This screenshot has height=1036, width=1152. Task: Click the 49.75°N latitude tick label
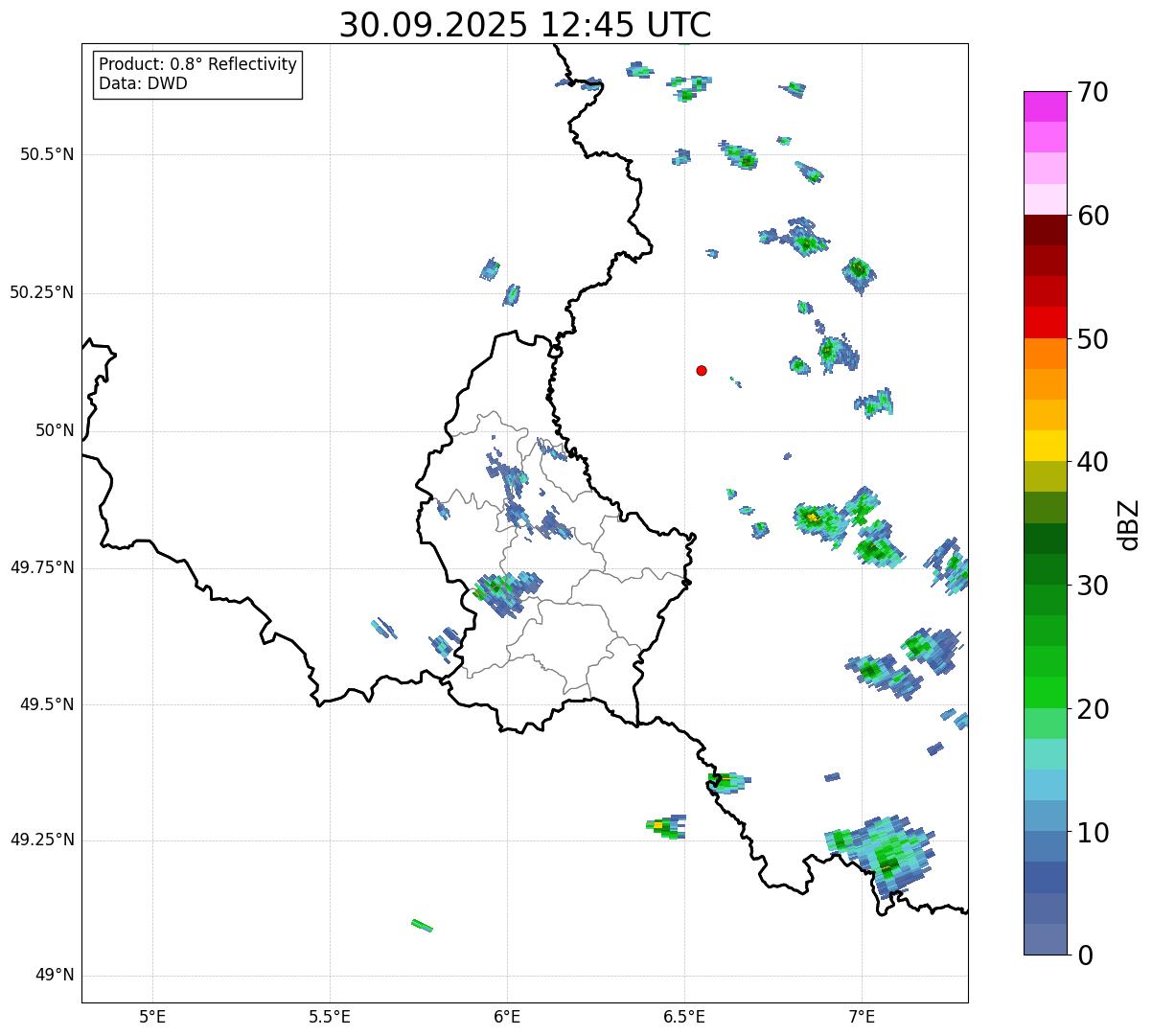click(42, 567)
